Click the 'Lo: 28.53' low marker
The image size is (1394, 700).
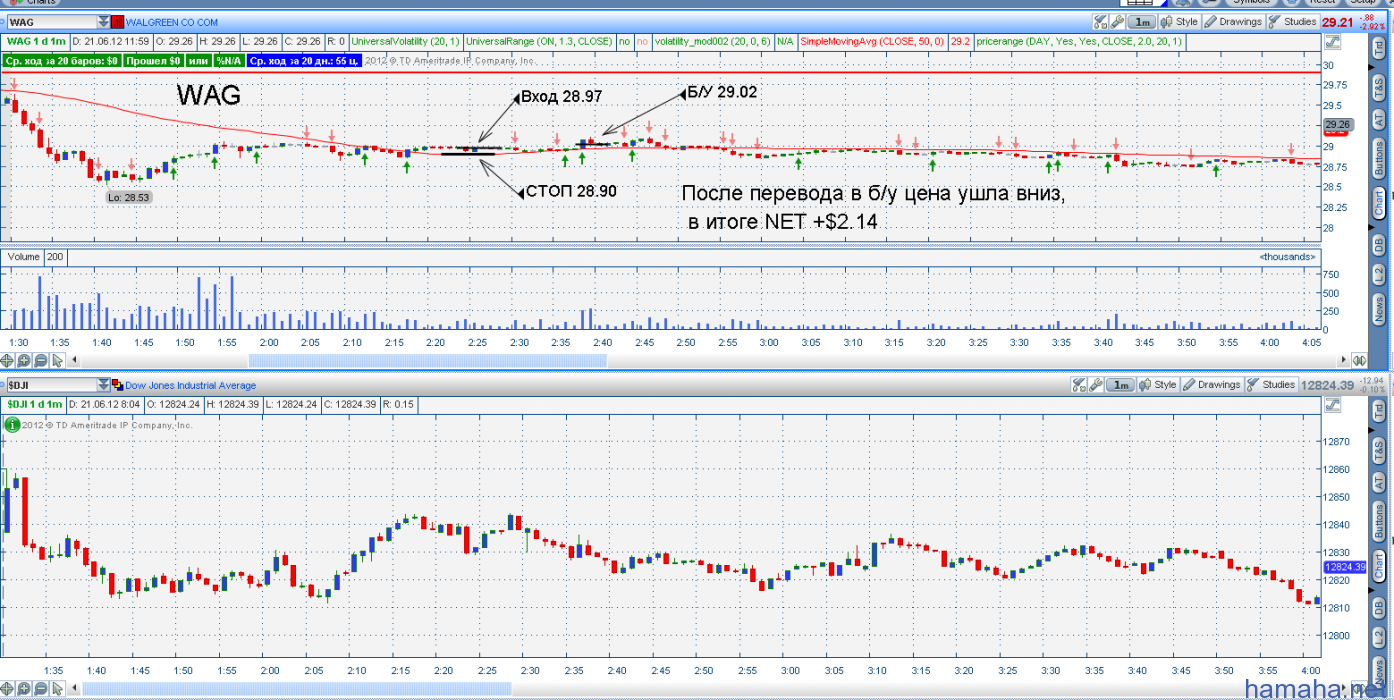(128, 198)
